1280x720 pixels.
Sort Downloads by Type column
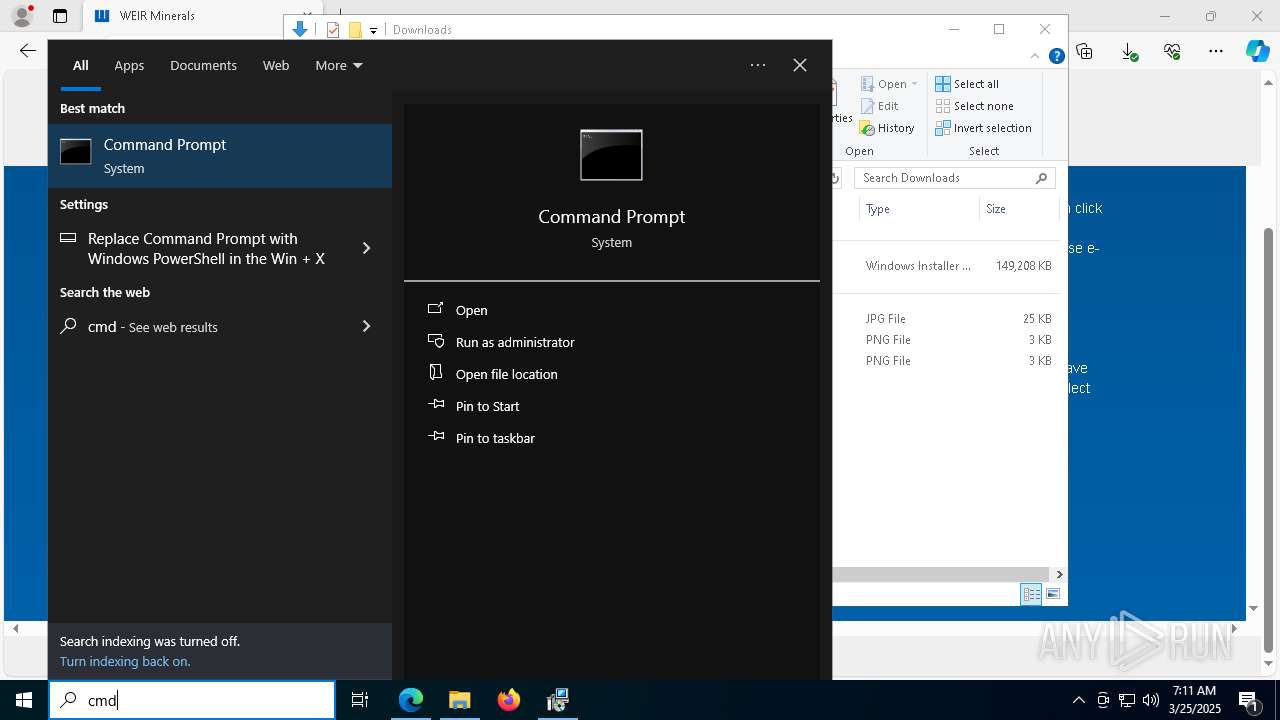point(878,209)
